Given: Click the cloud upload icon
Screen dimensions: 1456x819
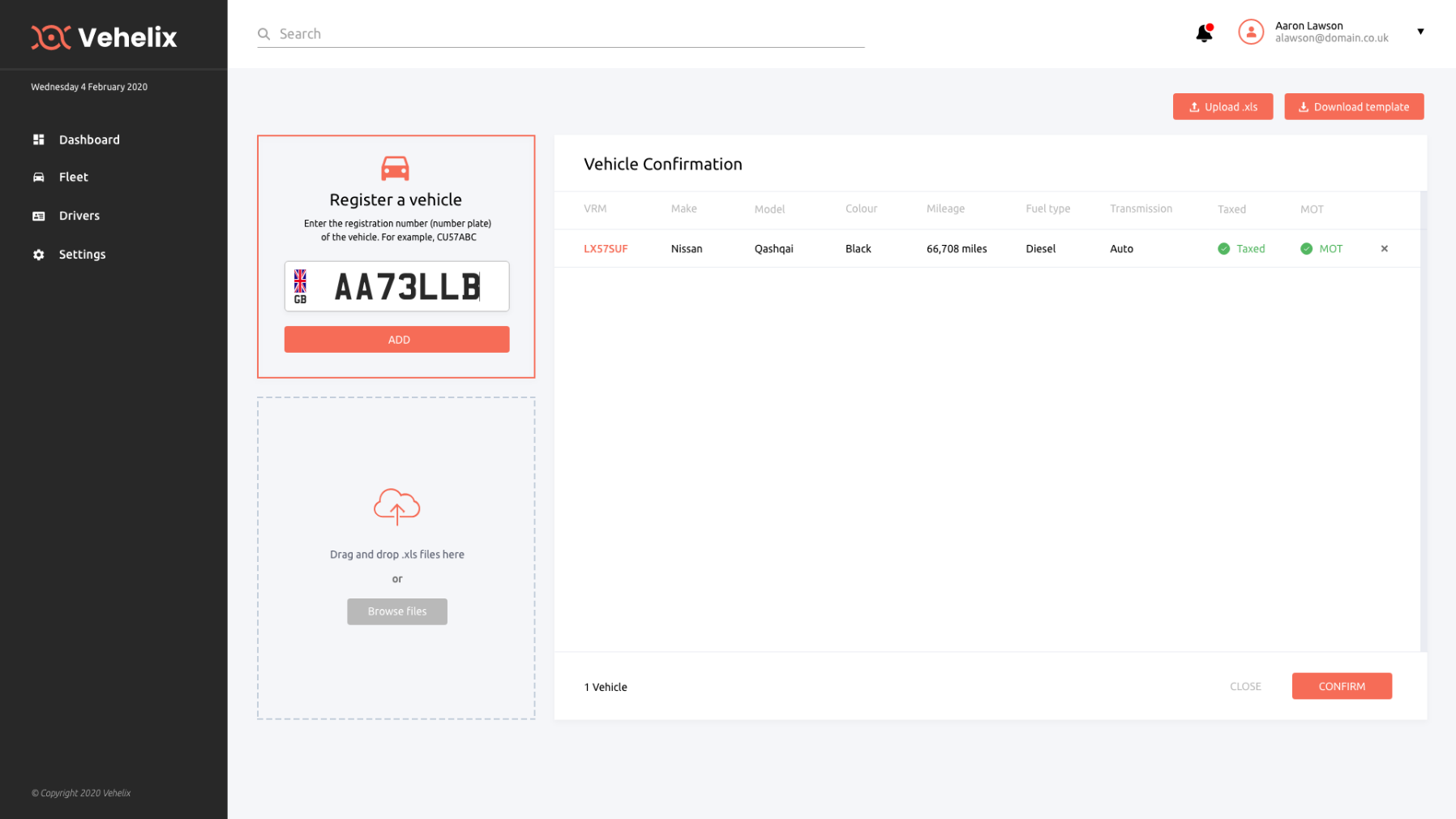Looking at the screenshot, I should 396,506.
